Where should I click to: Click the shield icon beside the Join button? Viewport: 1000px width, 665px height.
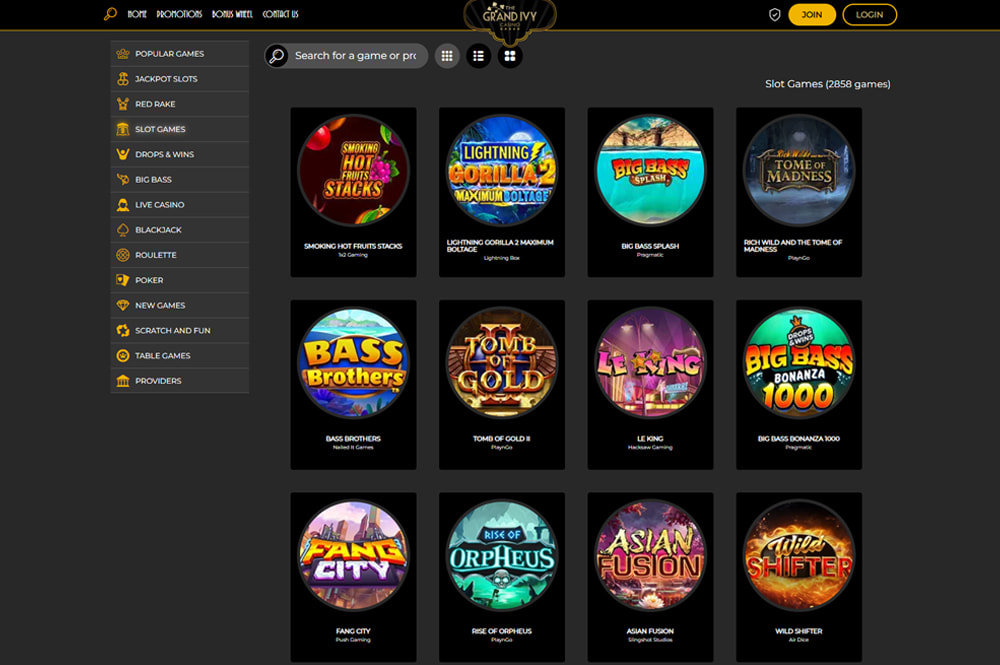(774, 15)
